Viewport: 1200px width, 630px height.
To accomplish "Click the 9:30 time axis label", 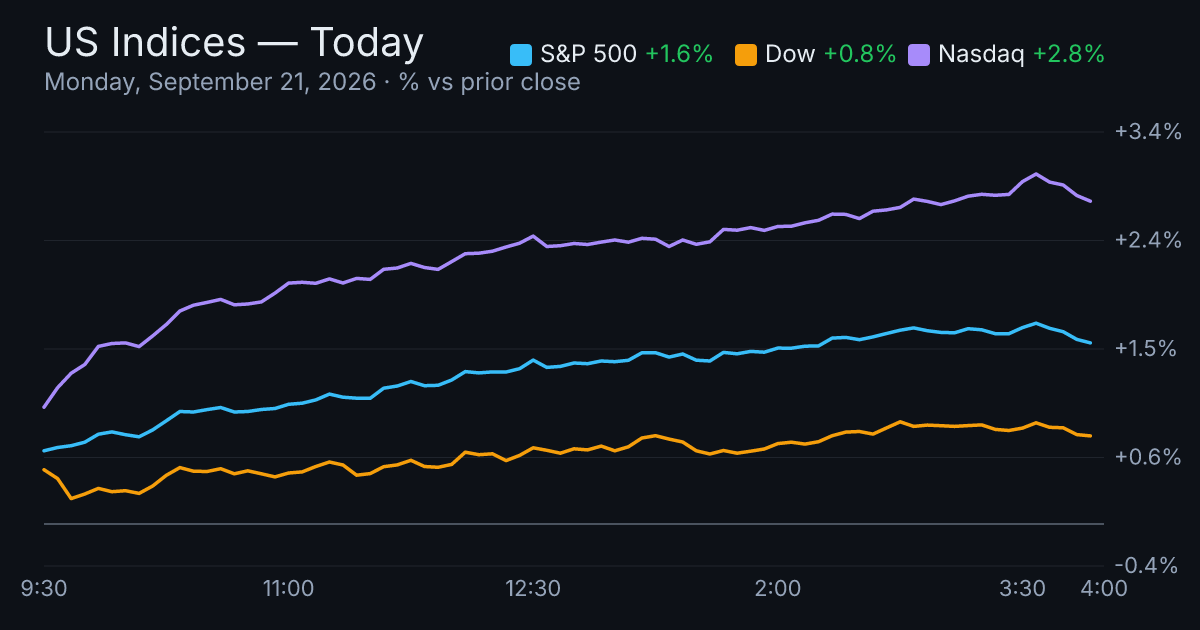I will click(x=43, y=588).
